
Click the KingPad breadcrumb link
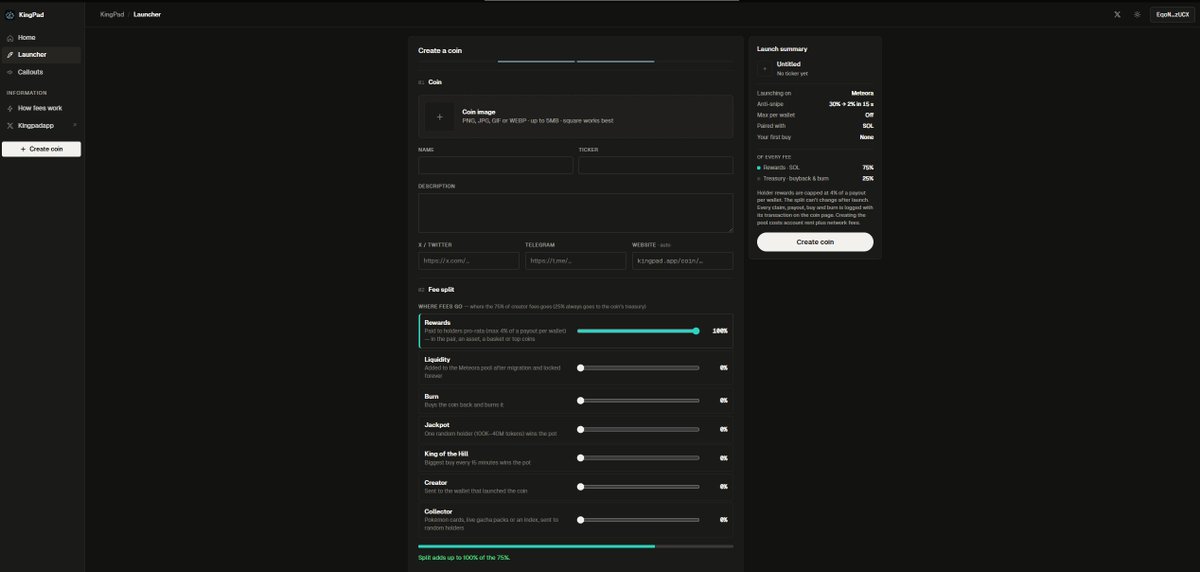(x=112, y=15)
